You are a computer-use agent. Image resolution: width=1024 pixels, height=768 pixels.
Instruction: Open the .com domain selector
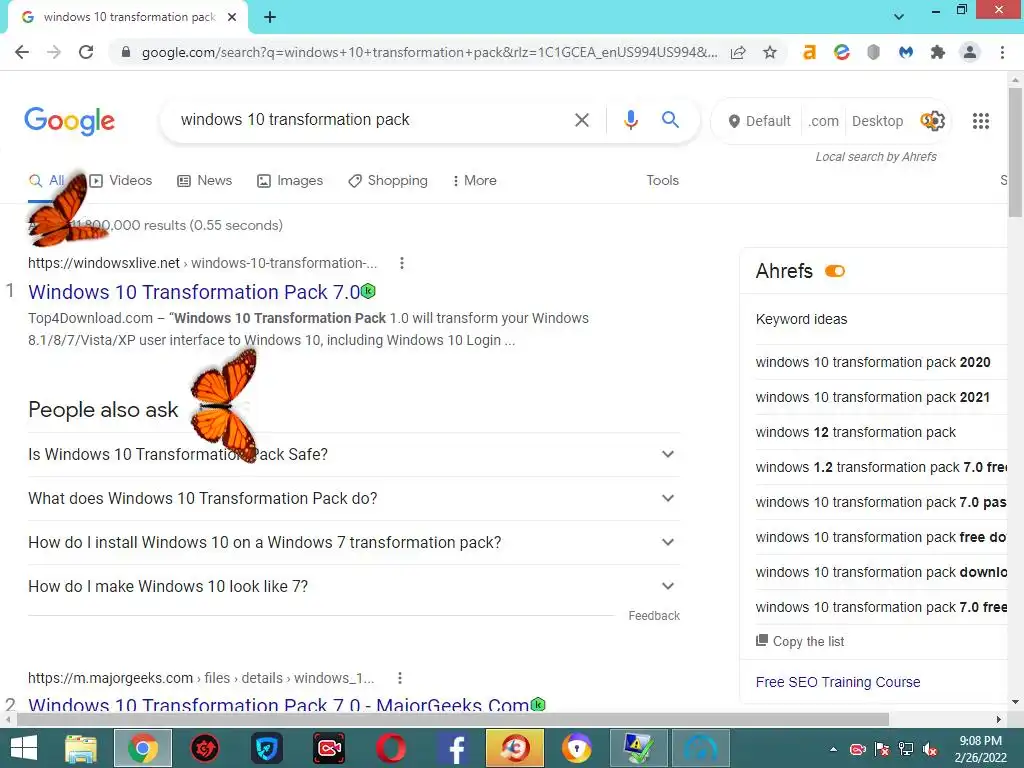click(x=823, y=121)
